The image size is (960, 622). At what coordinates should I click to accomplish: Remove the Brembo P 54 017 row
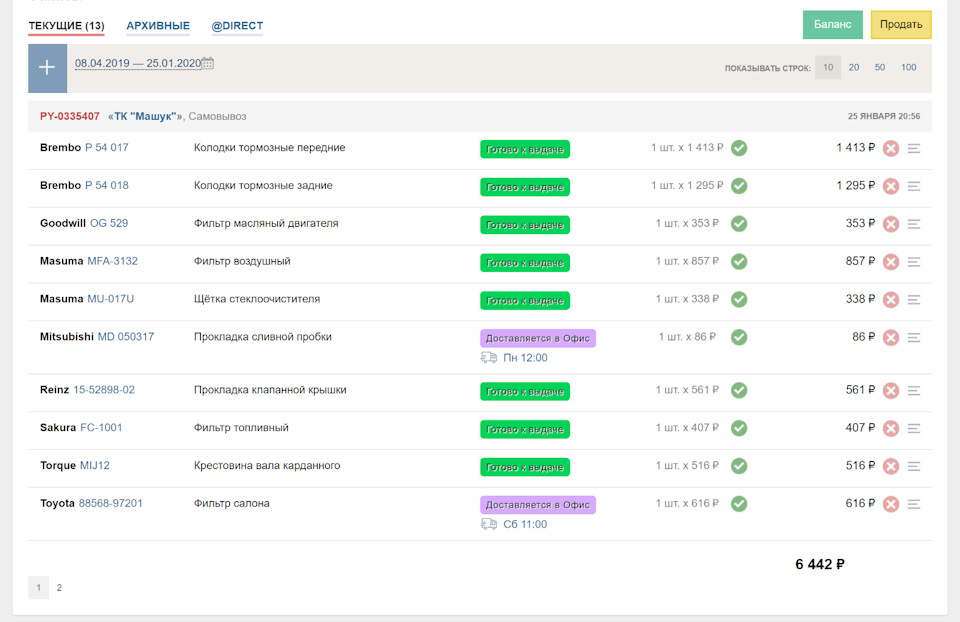891,148
